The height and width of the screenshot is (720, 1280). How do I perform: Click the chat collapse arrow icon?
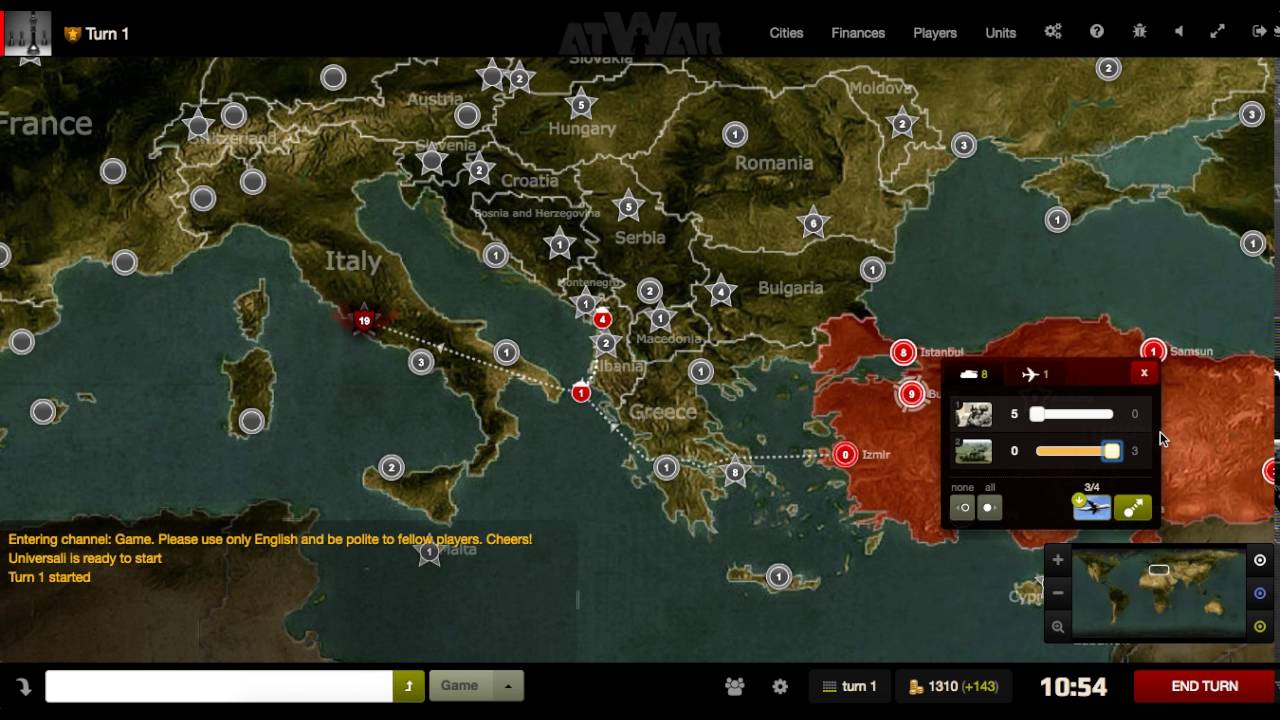pos(23,687)
